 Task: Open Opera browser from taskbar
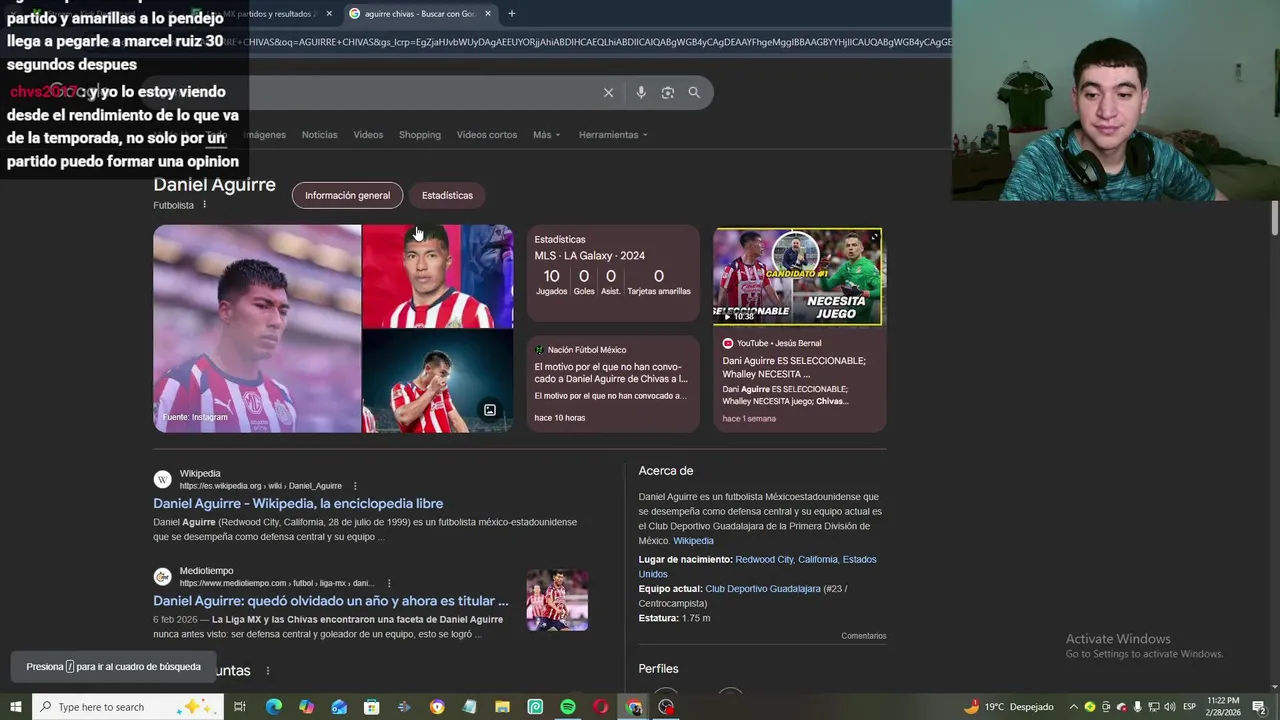tap(601, 707)
